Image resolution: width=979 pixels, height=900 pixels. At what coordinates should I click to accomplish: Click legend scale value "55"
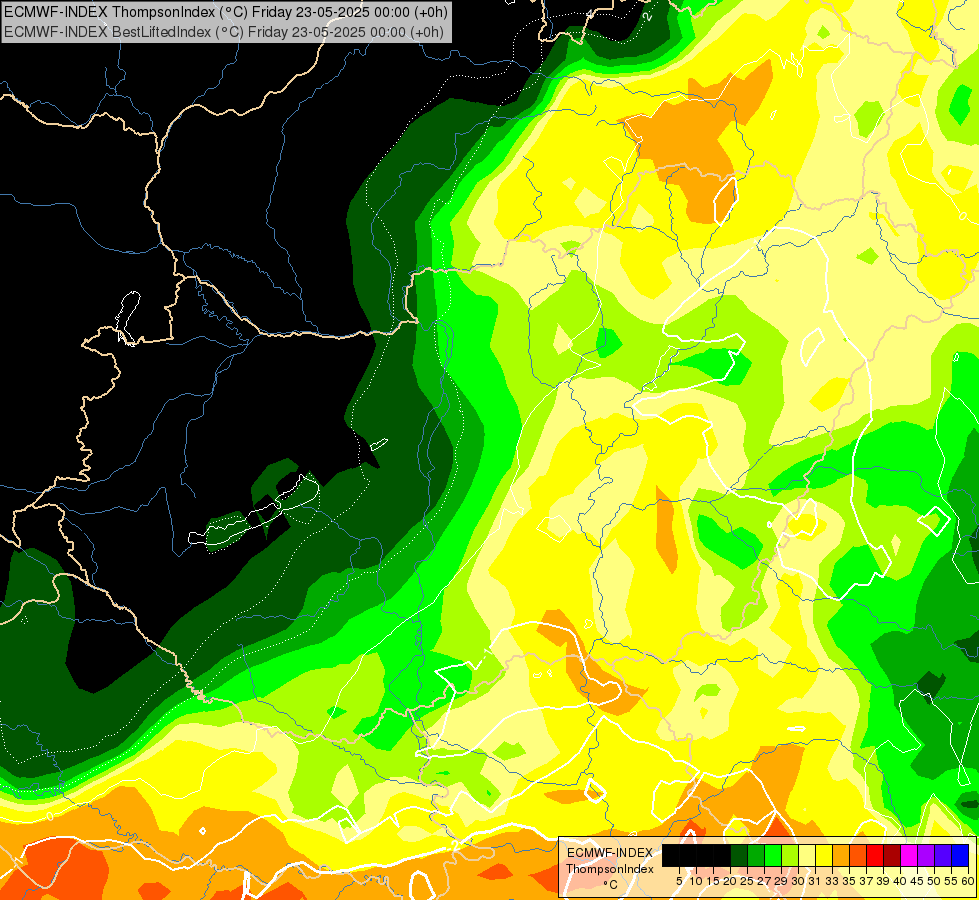950,881
